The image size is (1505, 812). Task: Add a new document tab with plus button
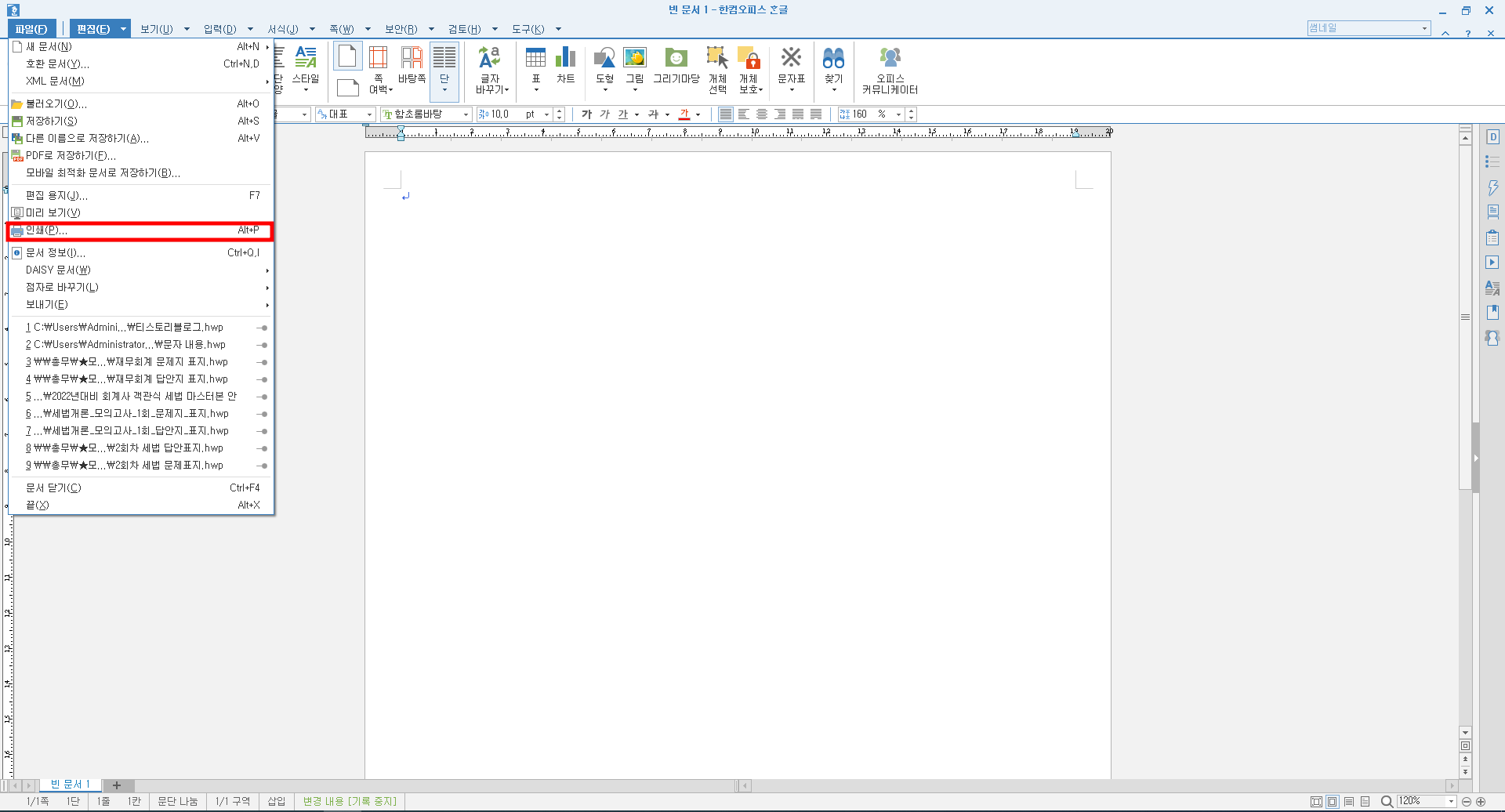click(117, 785)
